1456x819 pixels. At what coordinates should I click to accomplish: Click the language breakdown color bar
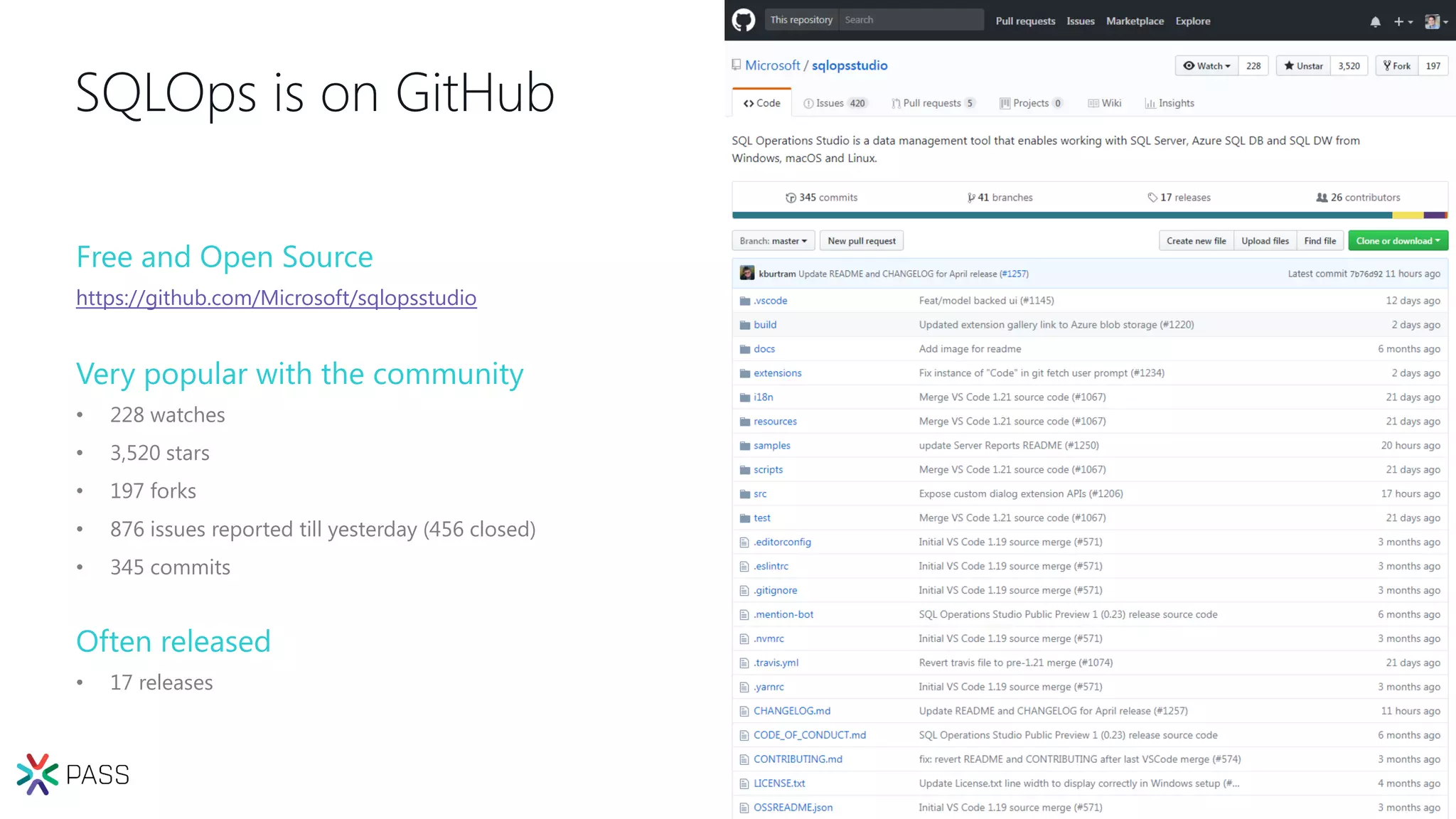[x=1090, y=215]
